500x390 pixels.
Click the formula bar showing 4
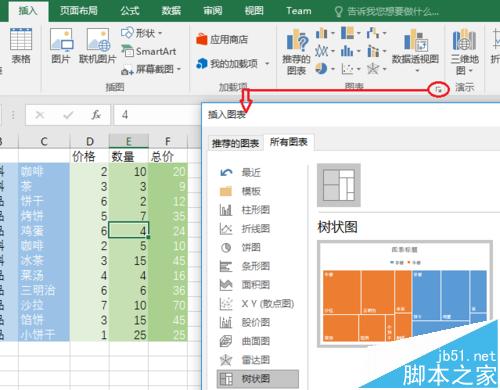pyautogui.click(x=157, y=115)
